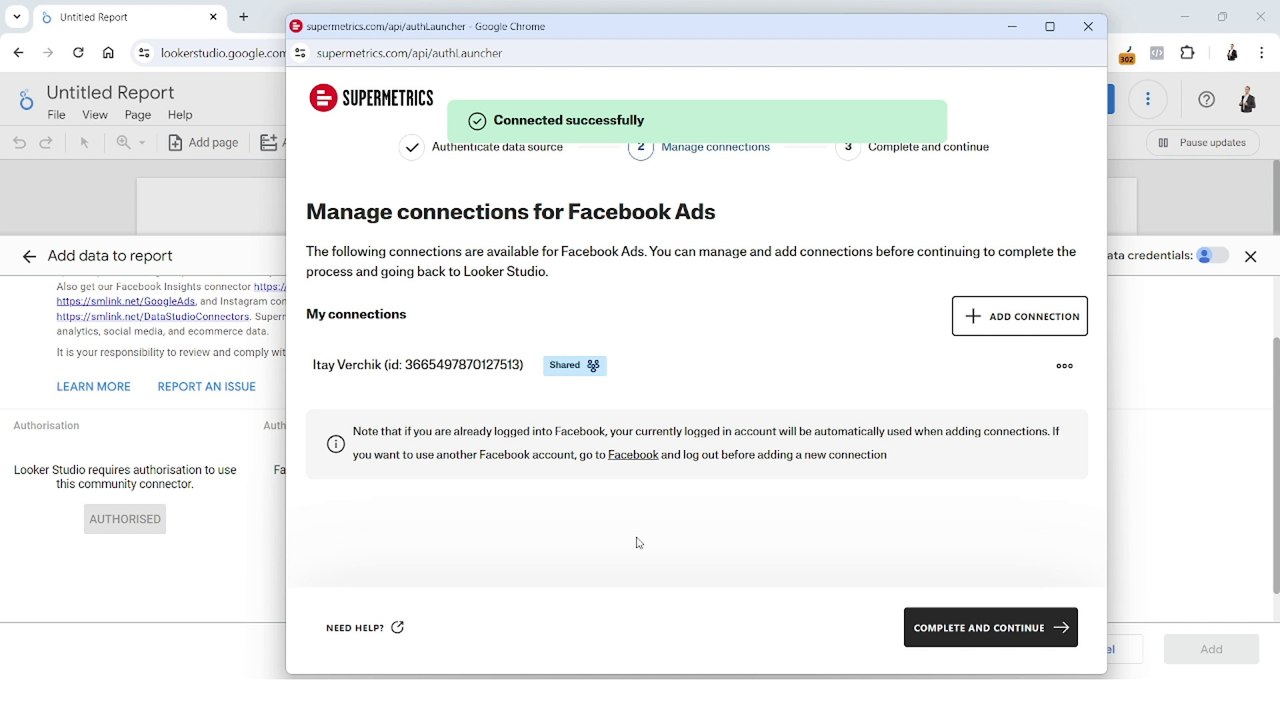Expand the Chrome tab search chevron
Screen dimensions: 1280x720
tap(17, 17)
